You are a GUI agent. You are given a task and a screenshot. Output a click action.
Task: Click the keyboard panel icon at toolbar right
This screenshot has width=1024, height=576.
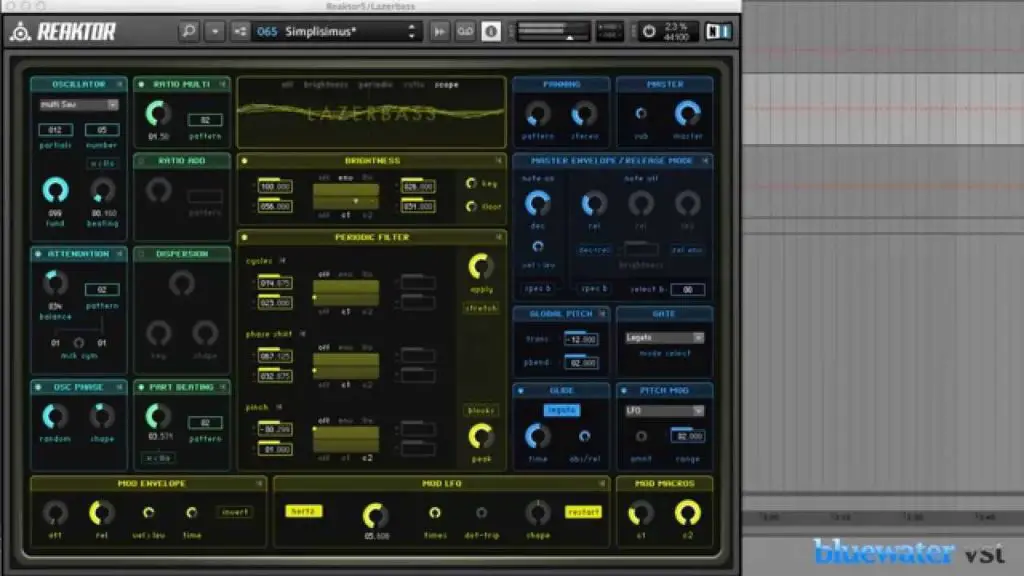click(718, 31)
